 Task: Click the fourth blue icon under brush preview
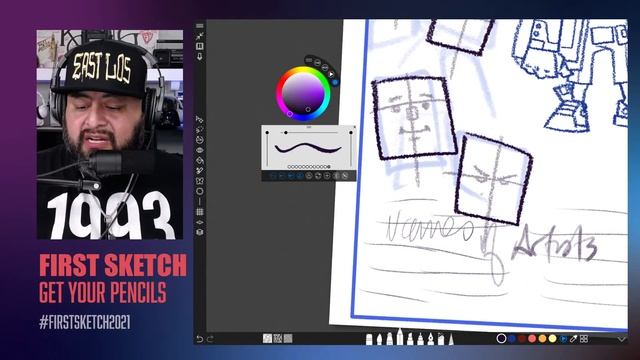tap(300, 176)
